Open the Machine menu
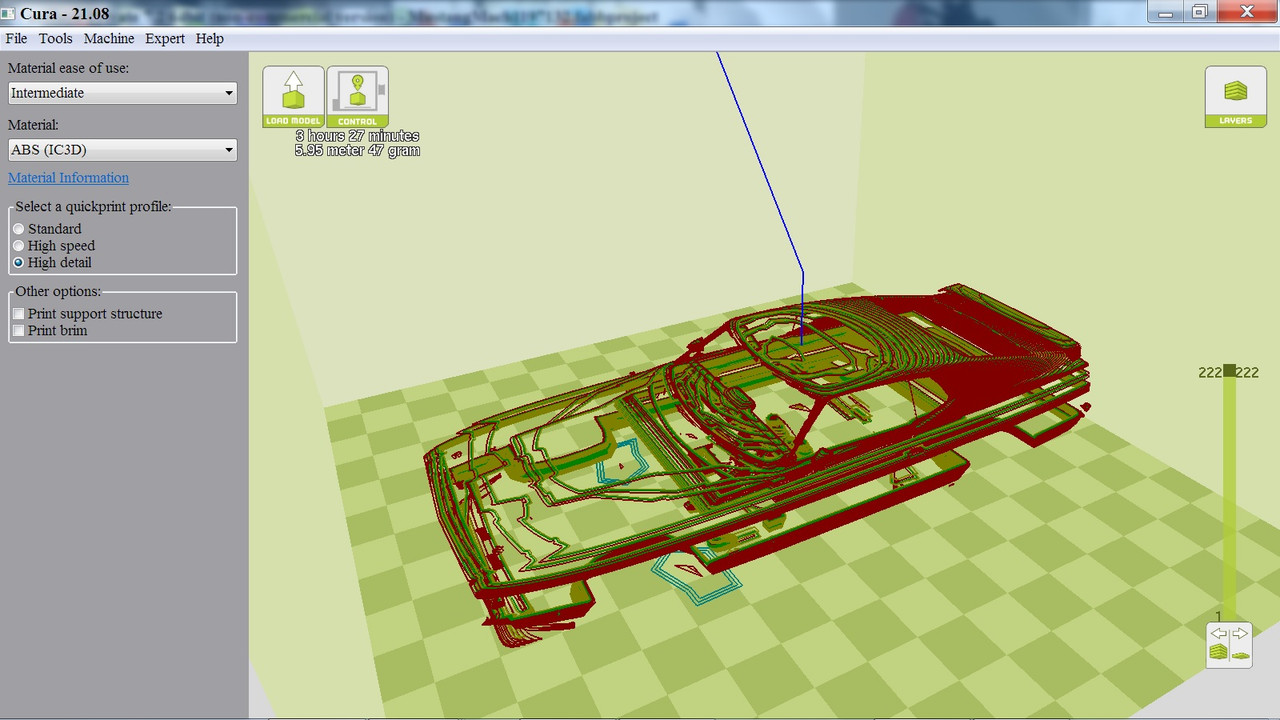Viewport: 1280px width, 720px height. click(109, 38)
